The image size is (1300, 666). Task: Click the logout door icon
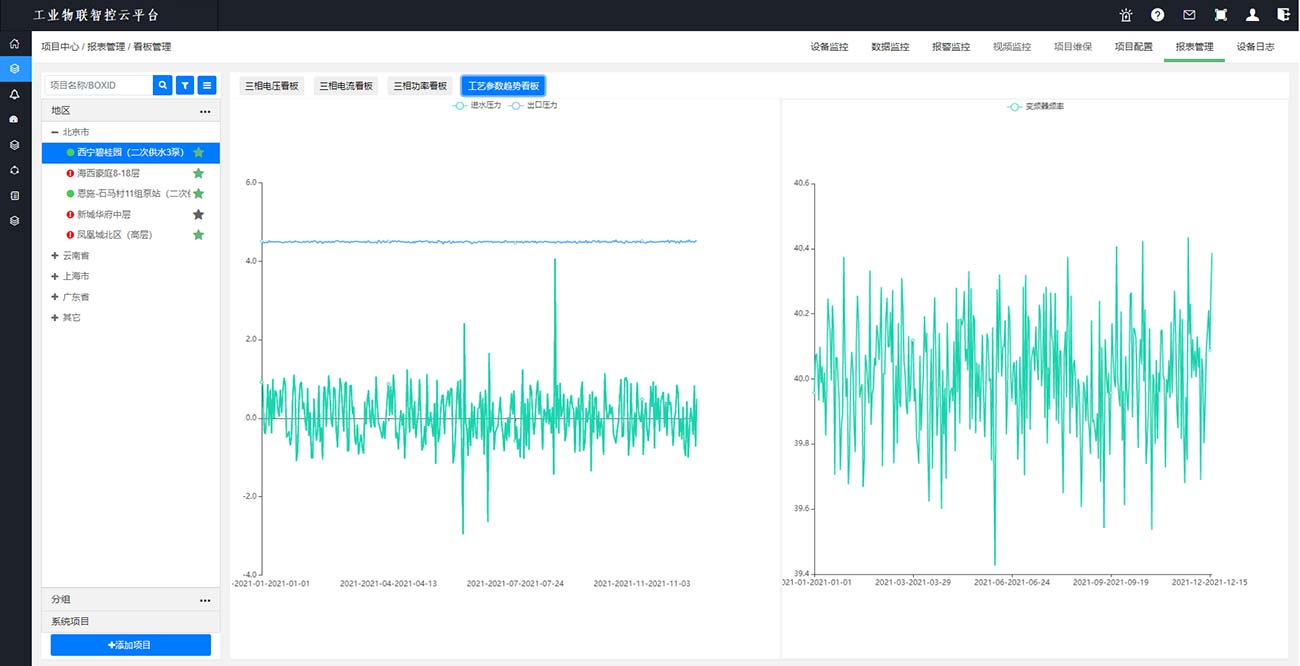(x=1283, y=15)
